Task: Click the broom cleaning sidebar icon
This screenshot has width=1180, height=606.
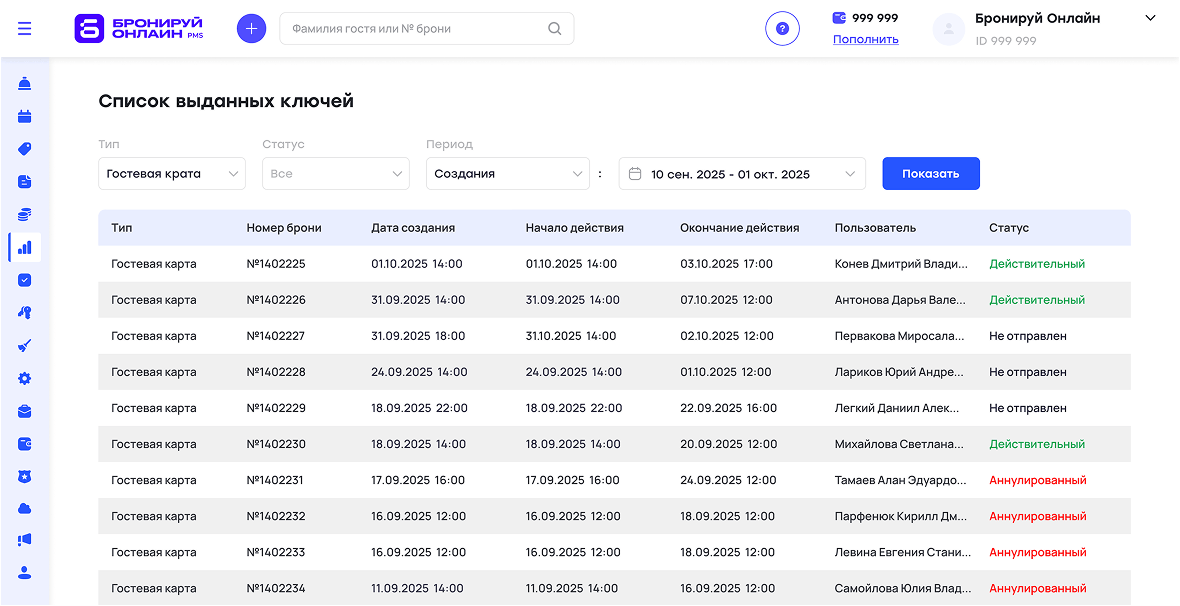Action: pyautogui.click(x=25, y=346)
